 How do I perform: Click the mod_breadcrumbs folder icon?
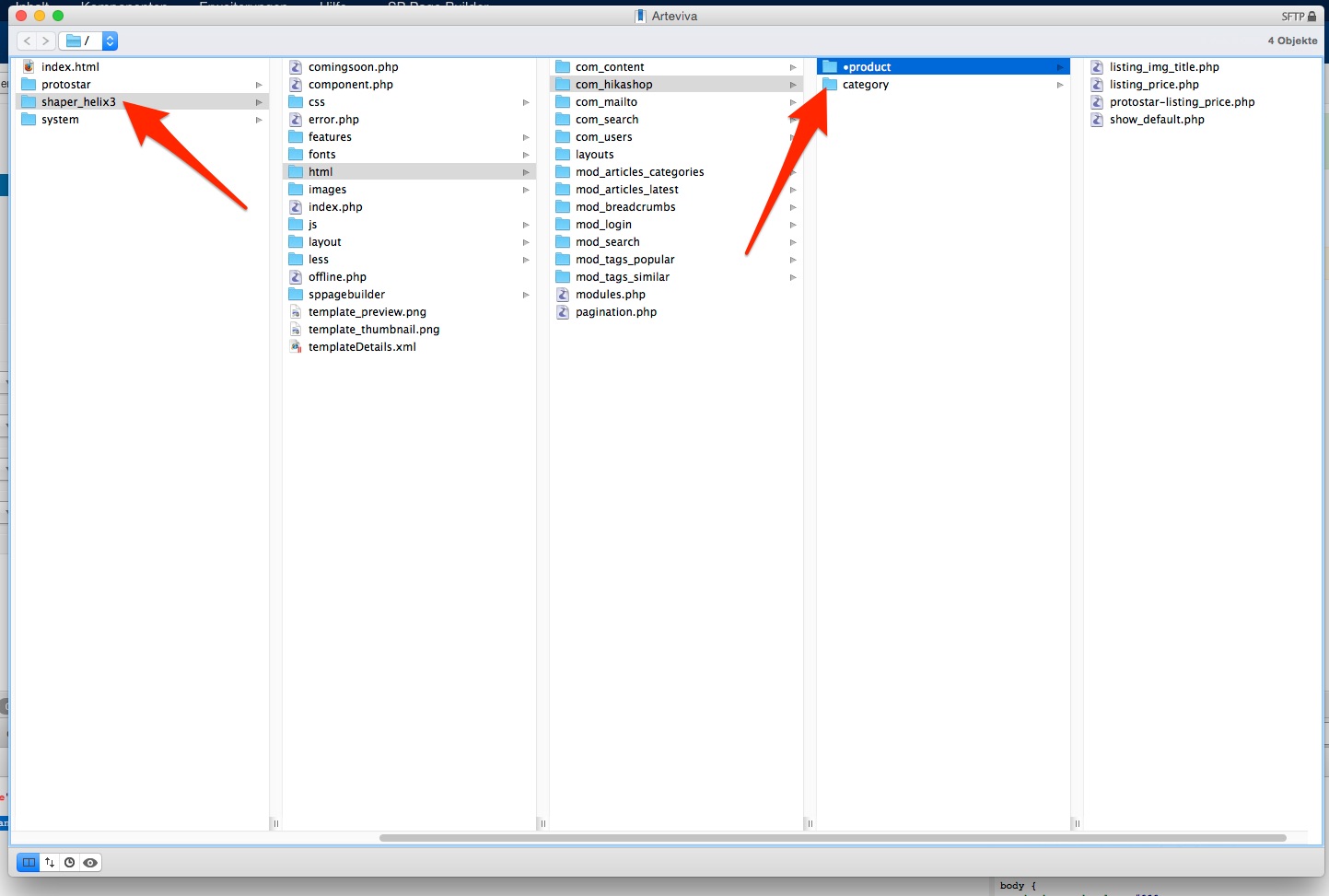563,207
